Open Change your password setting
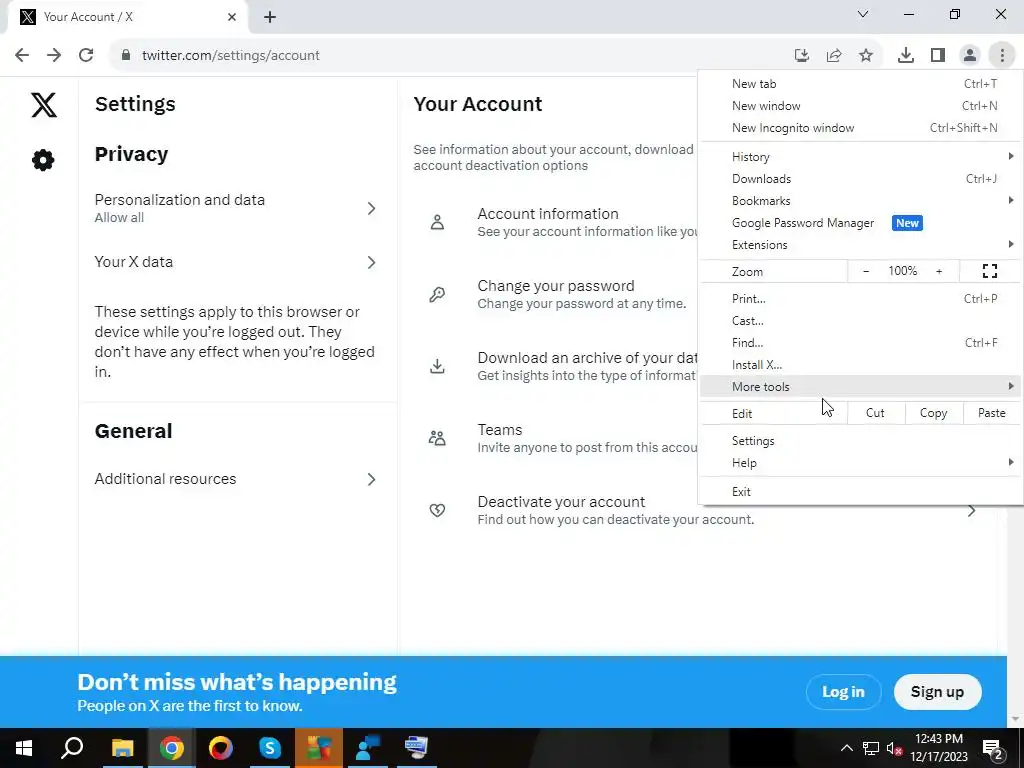This screenshot has height=768, width=1024. pyautogui.click(x=555, y=294)
